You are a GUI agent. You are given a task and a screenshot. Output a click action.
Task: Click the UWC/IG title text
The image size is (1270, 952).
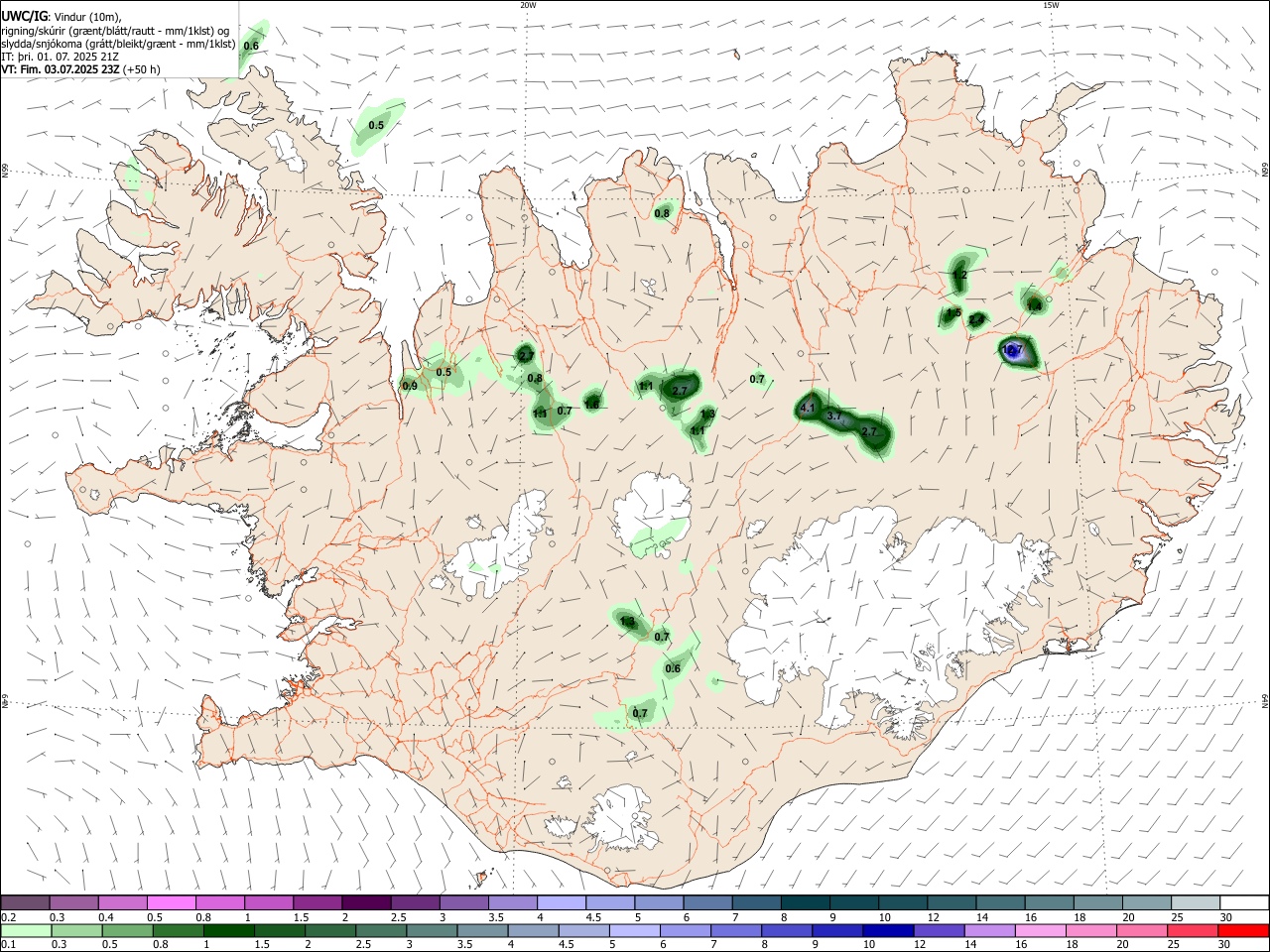point(24,16)
